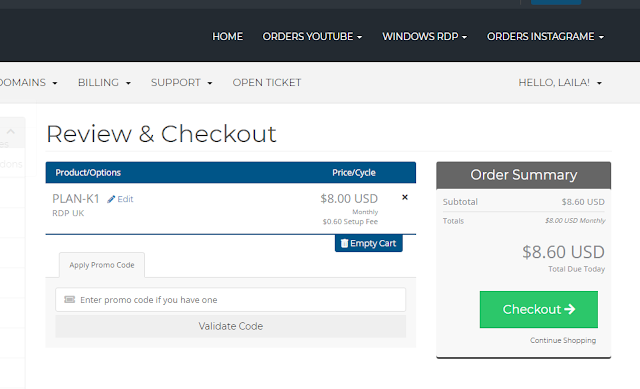Click the Product/Options column header
640x389 pixels.
(88, 172)
